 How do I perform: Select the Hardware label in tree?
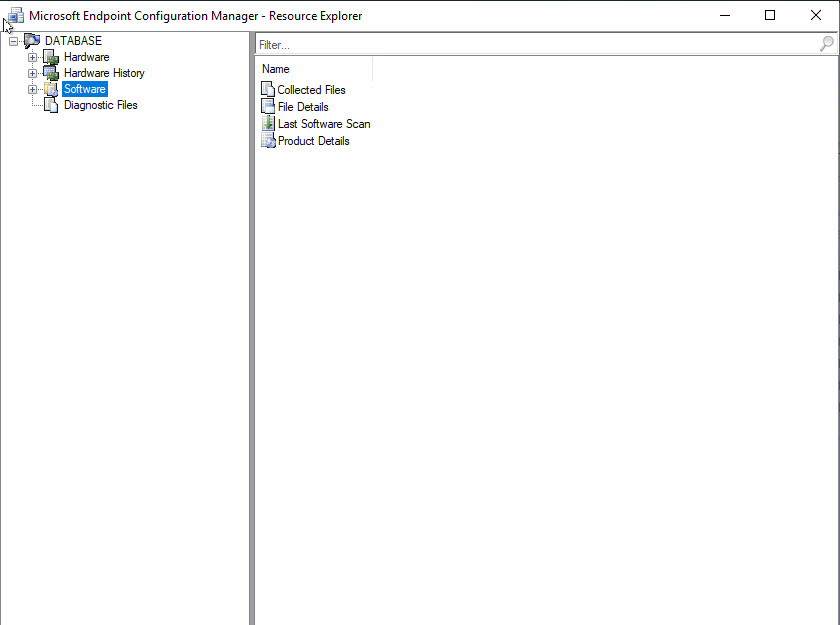coord(86,57)
